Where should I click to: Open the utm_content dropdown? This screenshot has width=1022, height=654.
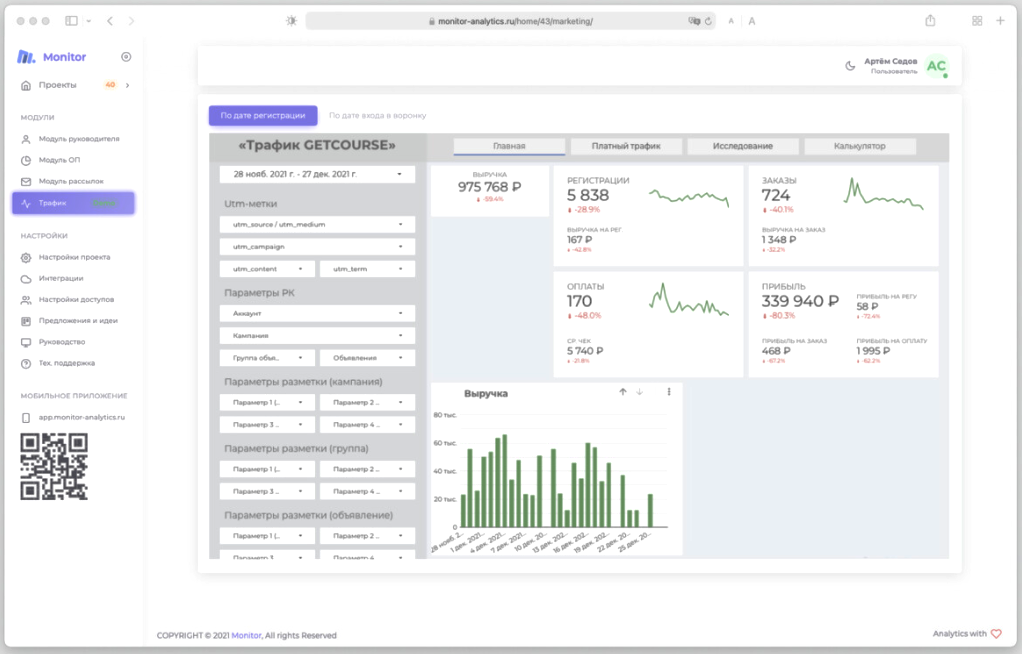(x=267, y=269)
